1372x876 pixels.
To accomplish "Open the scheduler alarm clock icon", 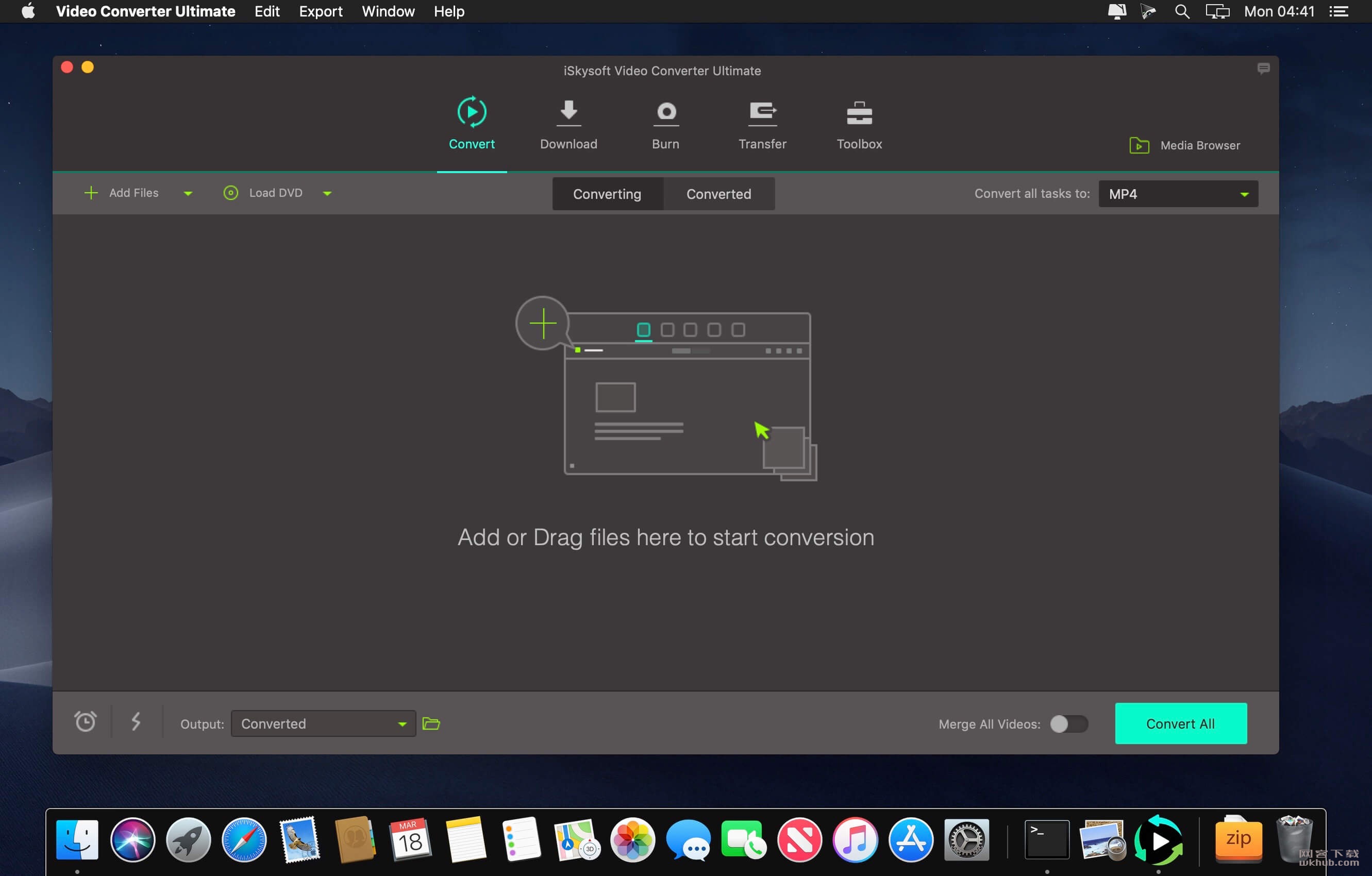I will (x=86, y=721).
